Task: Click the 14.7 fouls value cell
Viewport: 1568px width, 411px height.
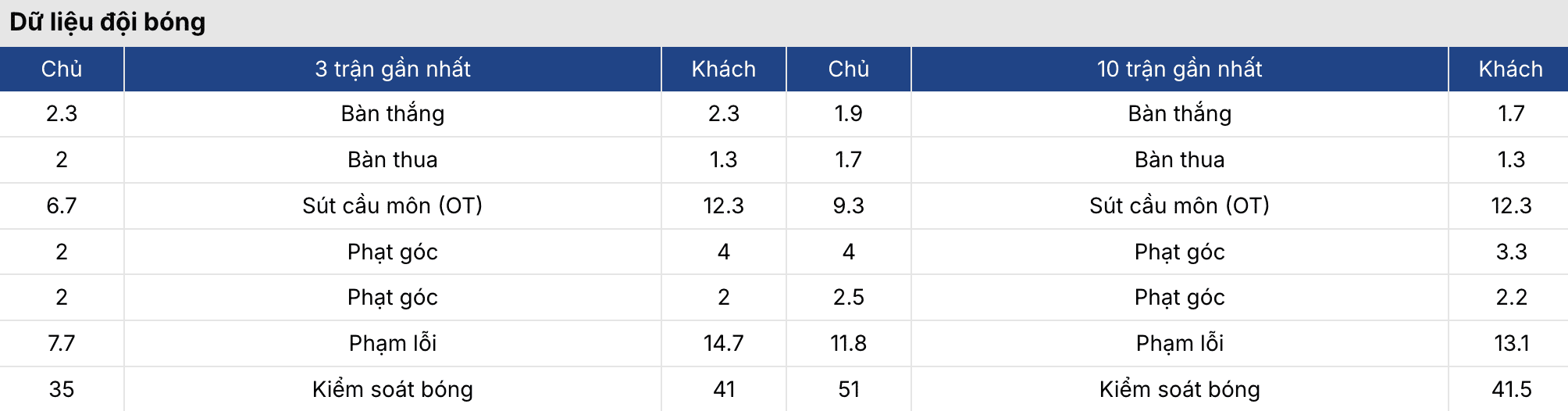Action: (723, 343)
